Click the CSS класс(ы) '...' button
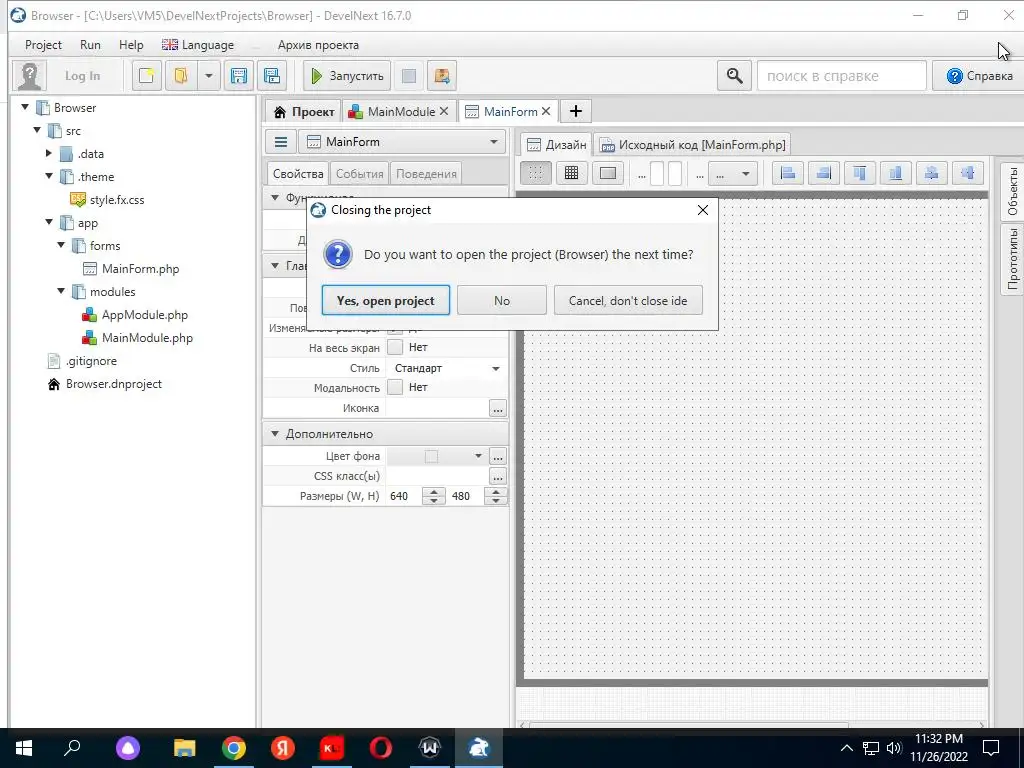Image resolution: width=1024 pixels, height=768 pixels. 498,476
